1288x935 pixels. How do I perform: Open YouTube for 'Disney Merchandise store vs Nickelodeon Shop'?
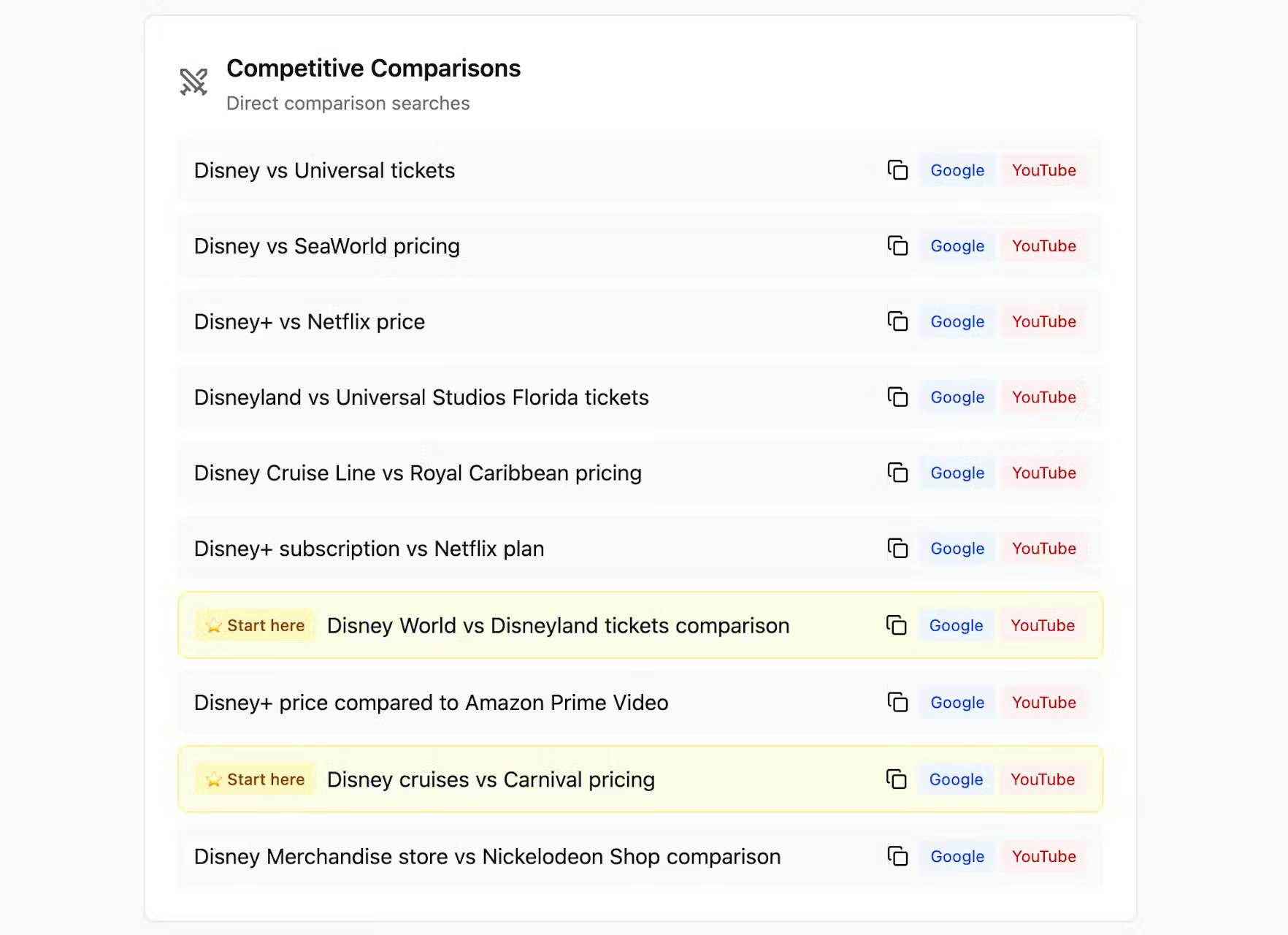point(1044,856)
